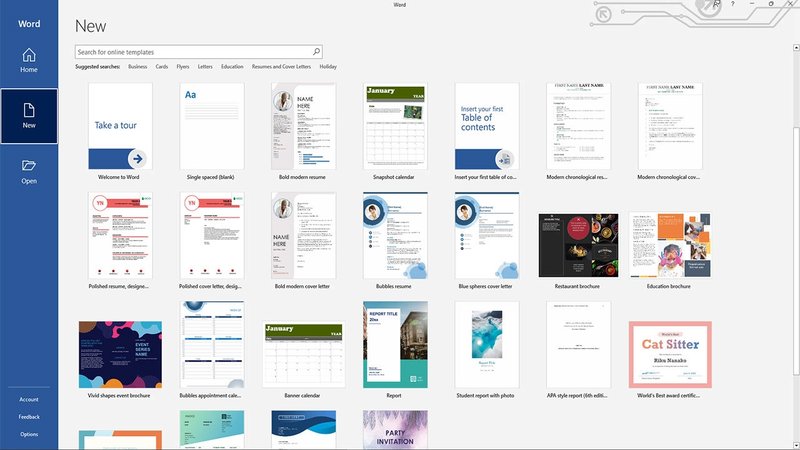Select the World's Best award certificate template
800x450 pixels.
point(670,353)
